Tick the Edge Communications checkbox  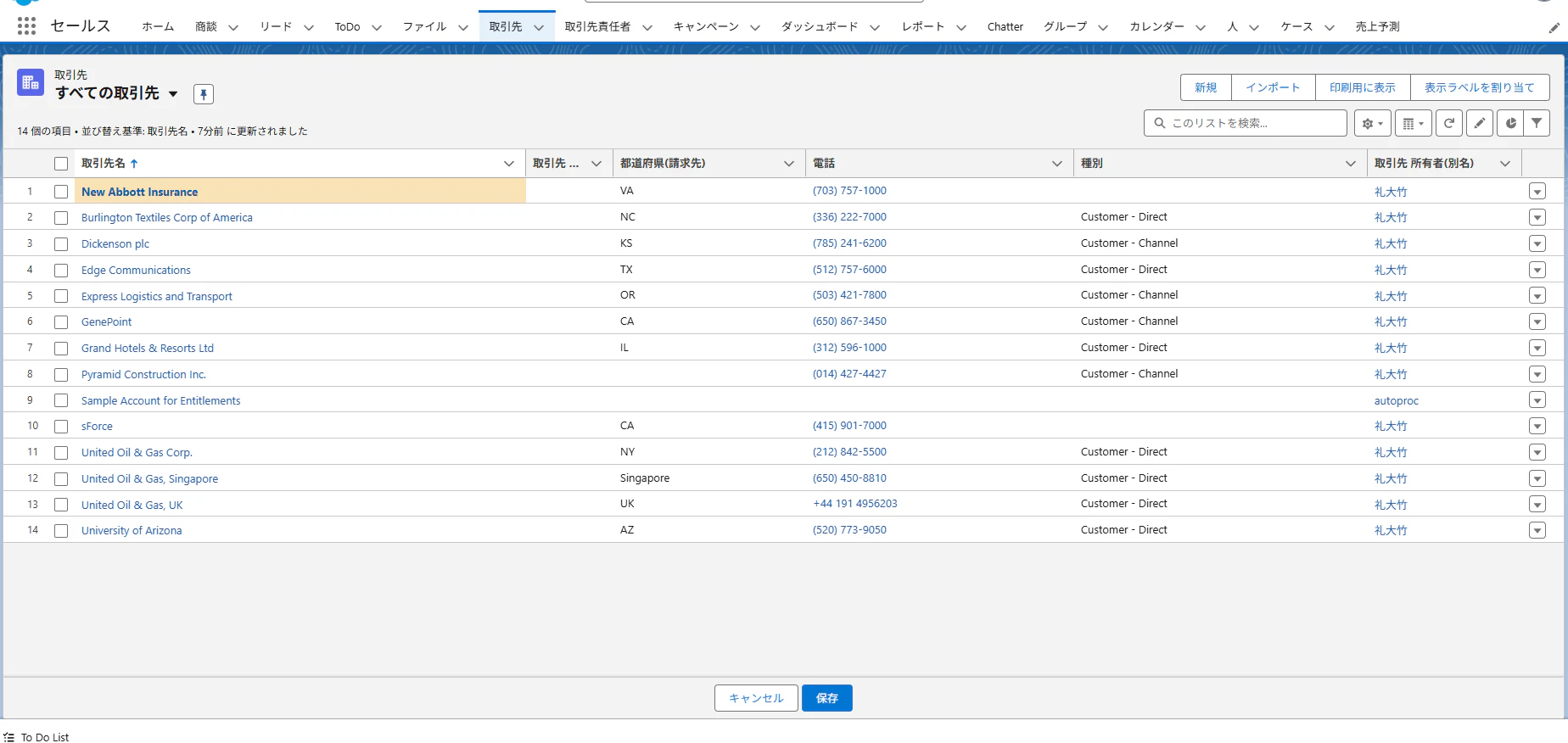(61, 271)
